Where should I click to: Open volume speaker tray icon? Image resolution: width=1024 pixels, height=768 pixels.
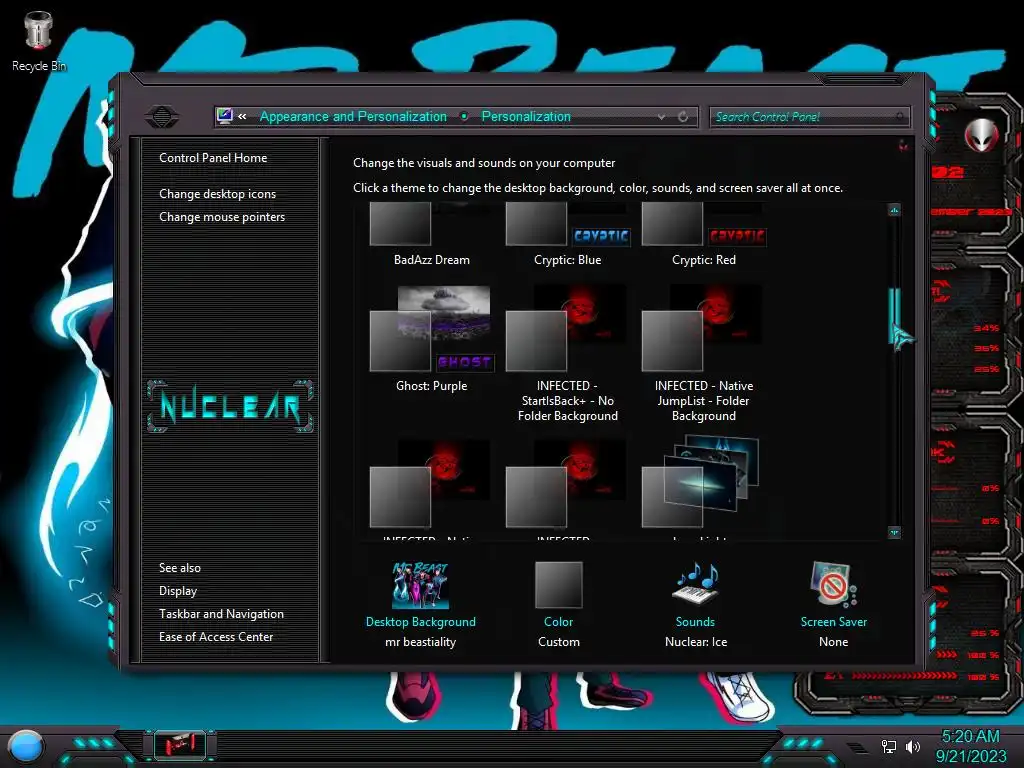click(x=913, y=746)
